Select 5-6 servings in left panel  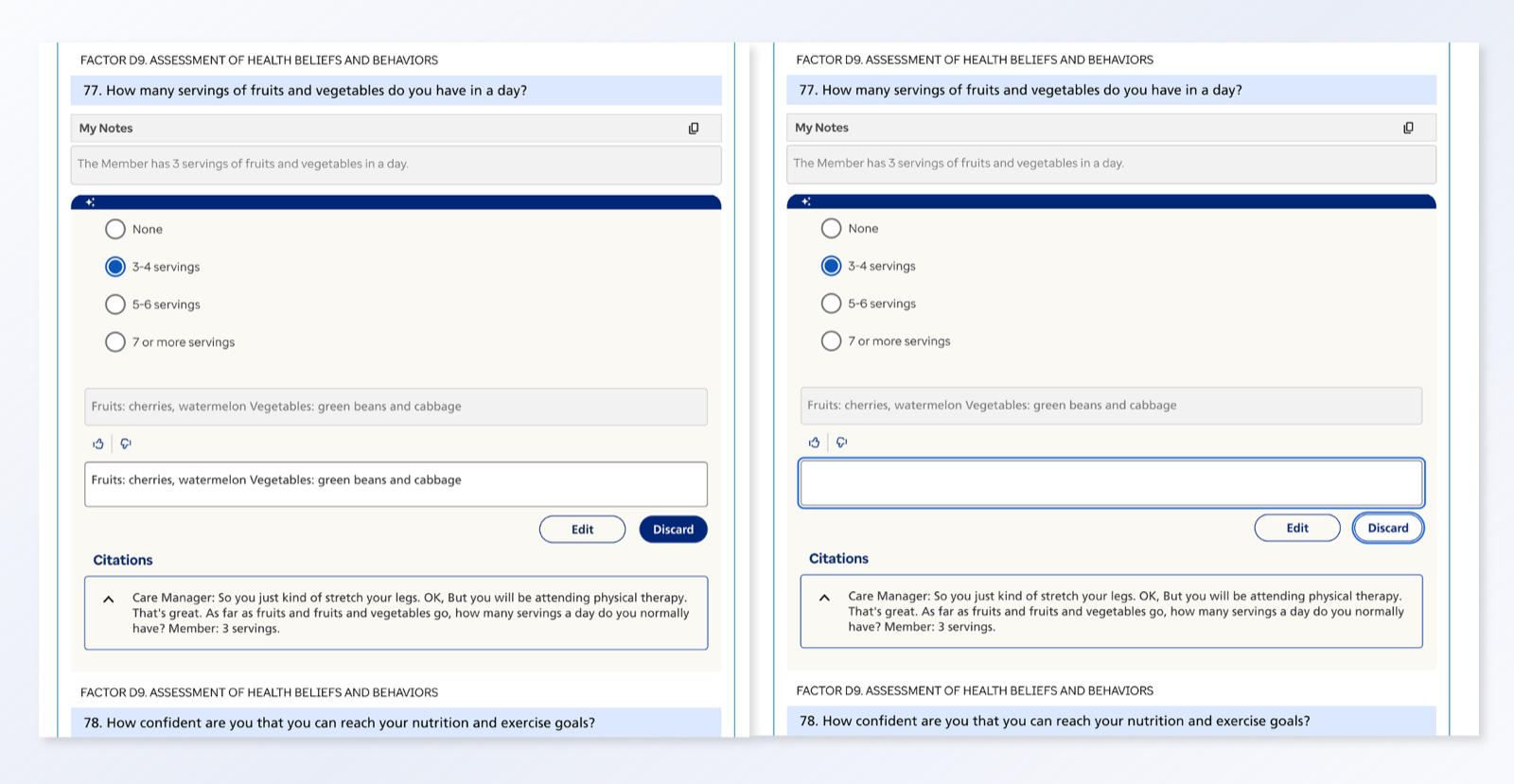115,305
